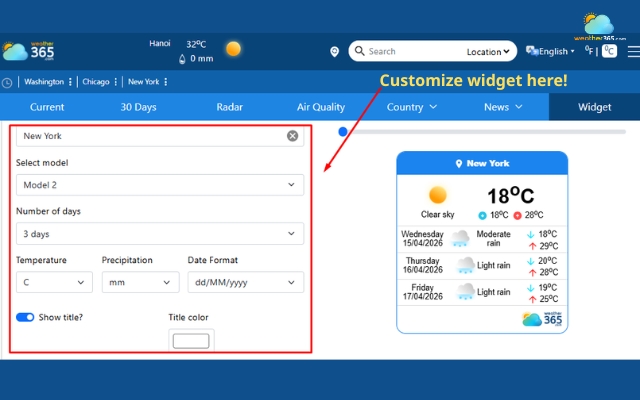Image resolution: width=640 pixels, height=400 pixels.
Task: Select the Widget tab
Action: click(594, 107)
